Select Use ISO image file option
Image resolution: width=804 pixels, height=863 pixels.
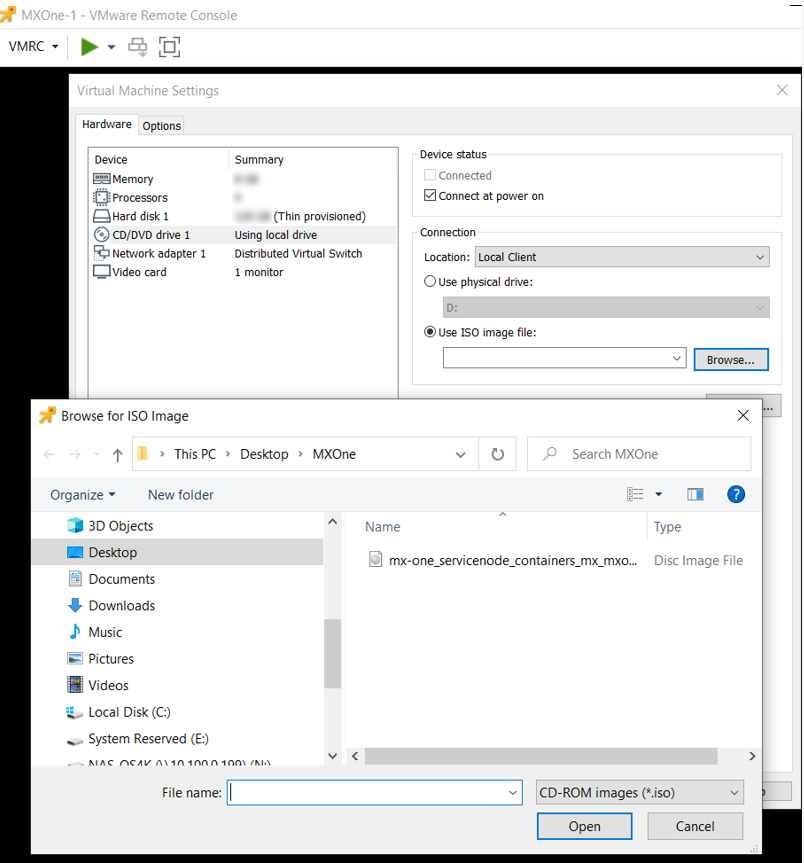(431, 332)
